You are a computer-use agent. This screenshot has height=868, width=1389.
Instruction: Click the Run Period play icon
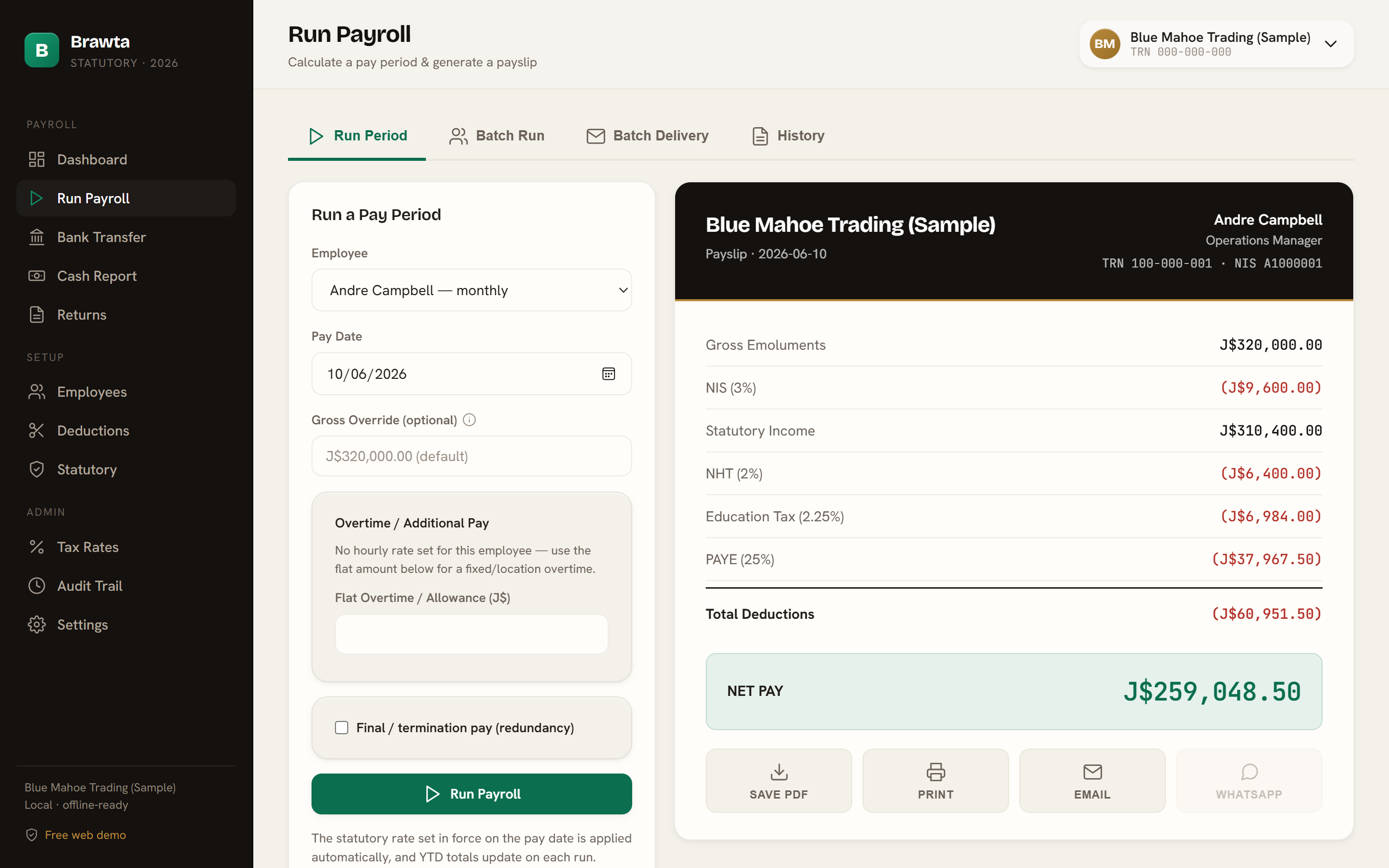pyautogui.click(x=316, y=136)
